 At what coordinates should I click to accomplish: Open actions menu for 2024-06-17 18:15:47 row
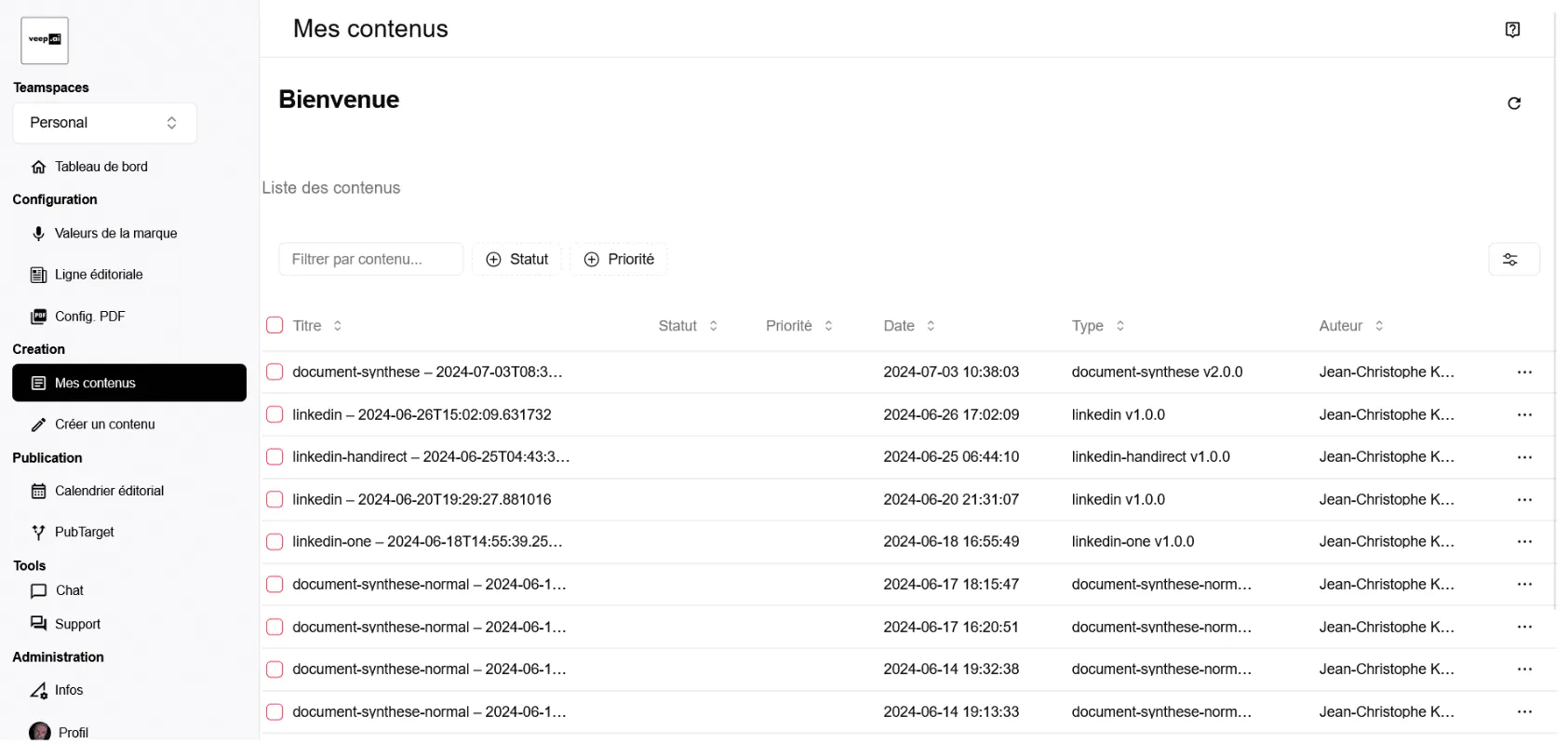pyautogui.click(x=1524, y=585)
